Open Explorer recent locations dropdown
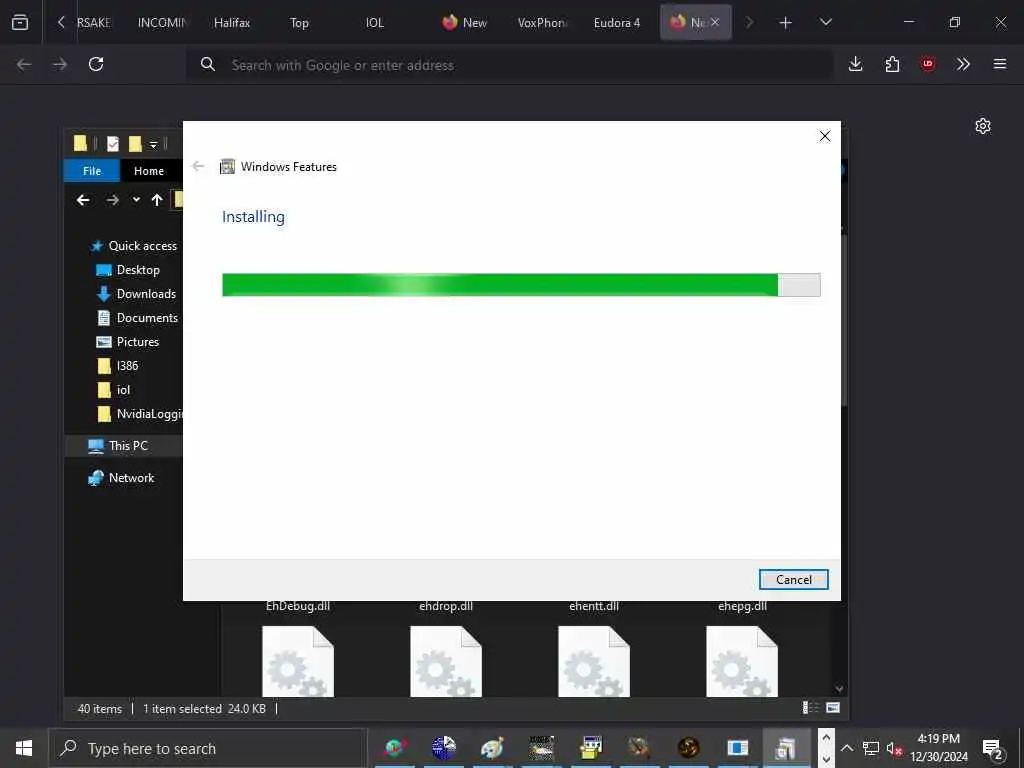This screenshot has width=1024, height=768. pos(136,200)
